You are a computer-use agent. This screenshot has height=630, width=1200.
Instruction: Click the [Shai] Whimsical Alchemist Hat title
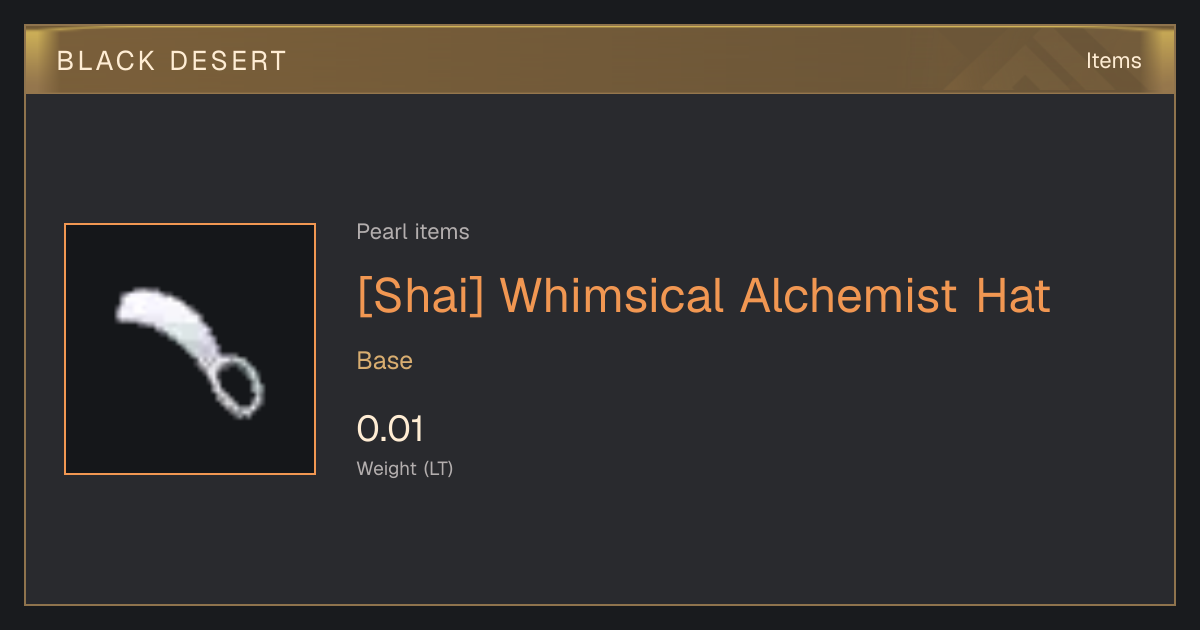coord(704,296)
